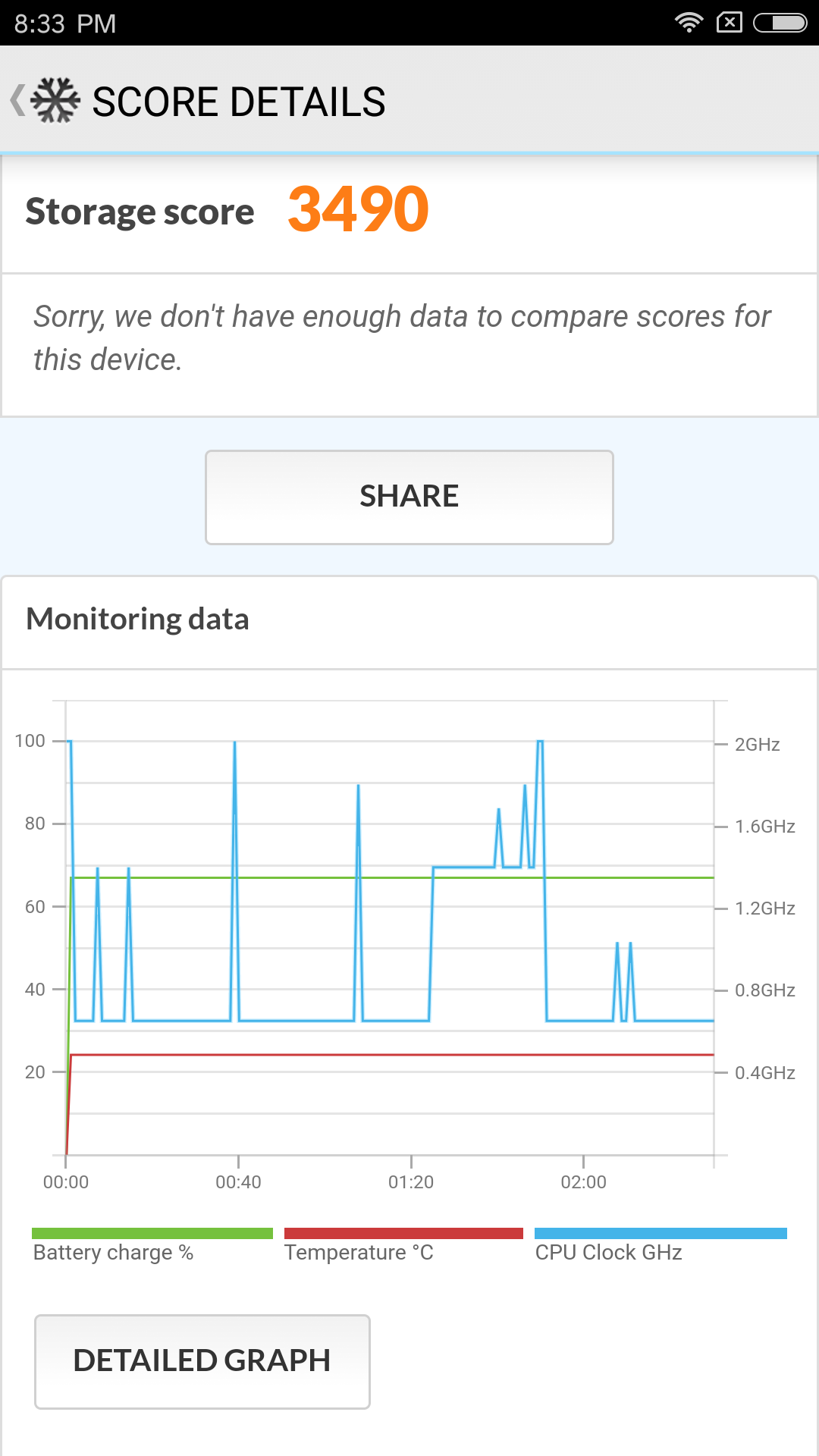Tap the 02:00 time axis marker
819x1456 pixels.
click(x=583, y=1181)
